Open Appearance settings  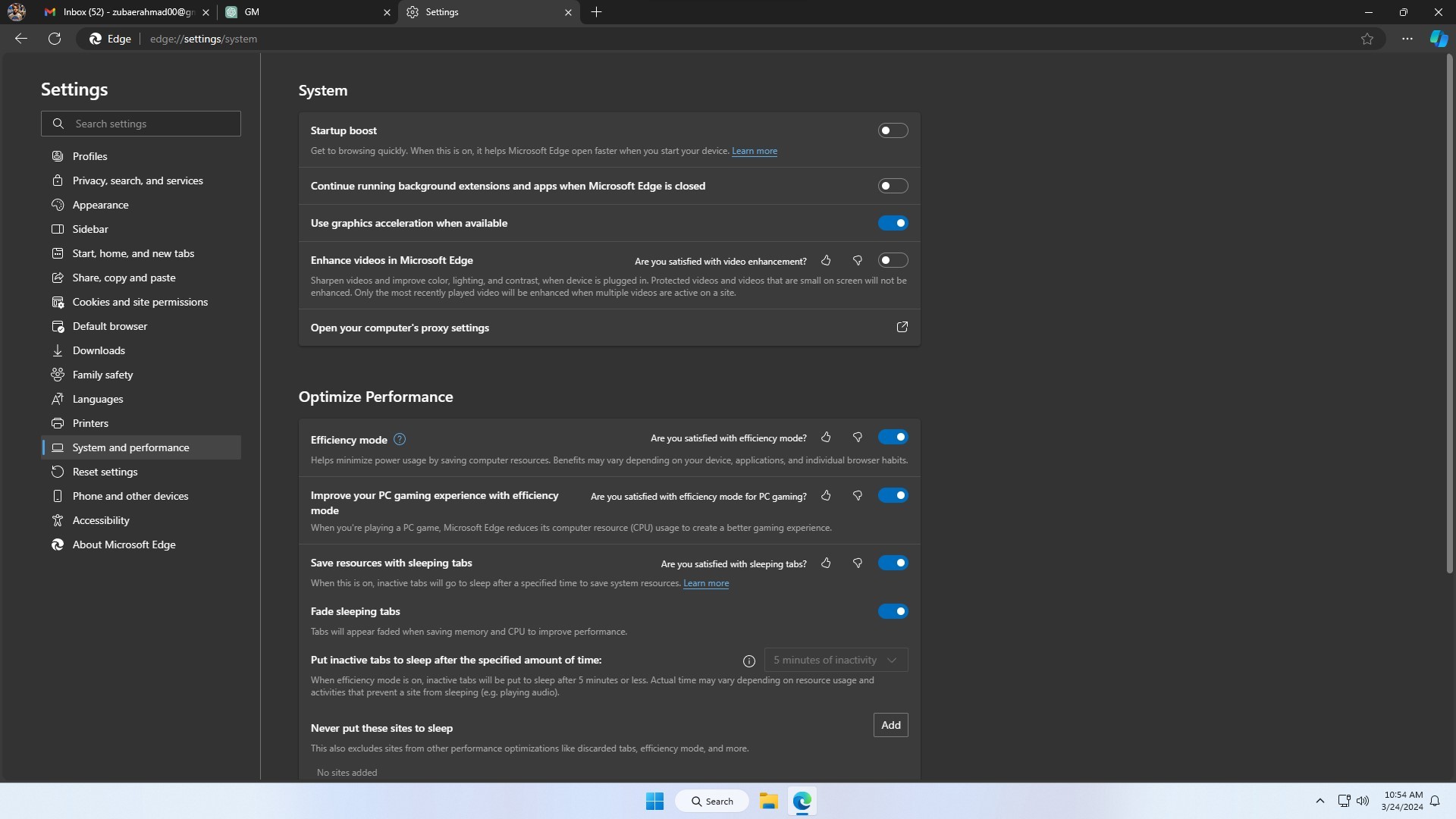click(141, 205)
